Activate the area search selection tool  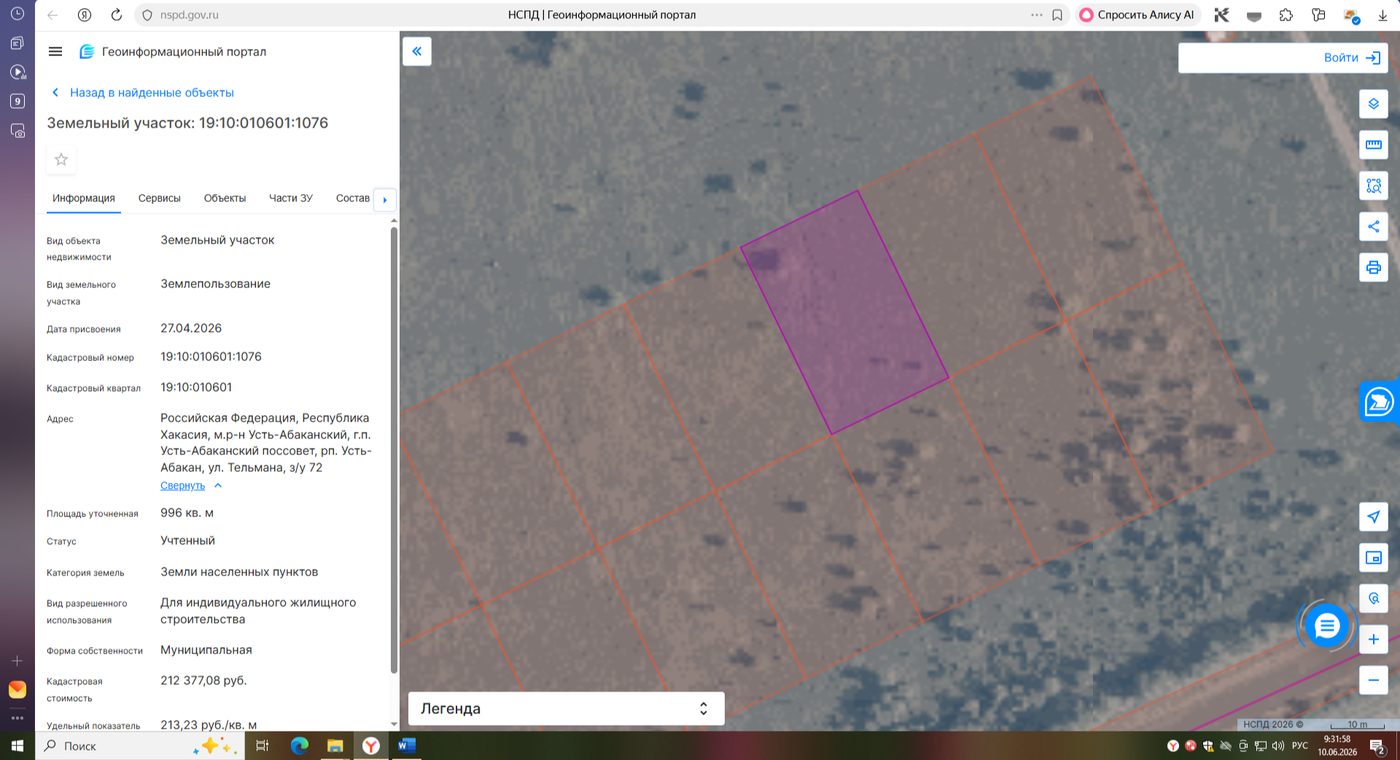(1374, 186)
